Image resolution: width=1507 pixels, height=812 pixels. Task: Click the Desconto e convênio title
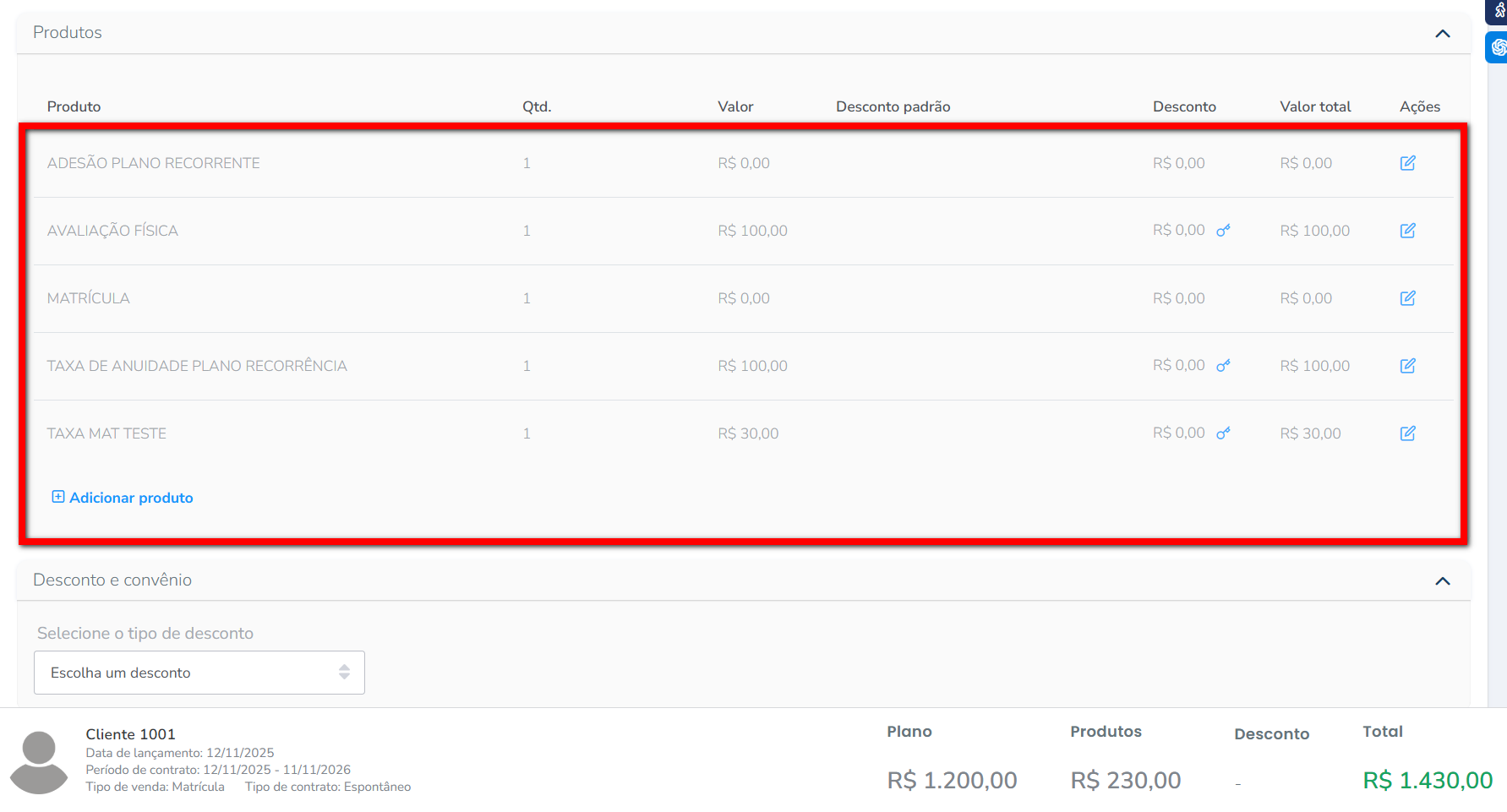(x=112, y=580)
